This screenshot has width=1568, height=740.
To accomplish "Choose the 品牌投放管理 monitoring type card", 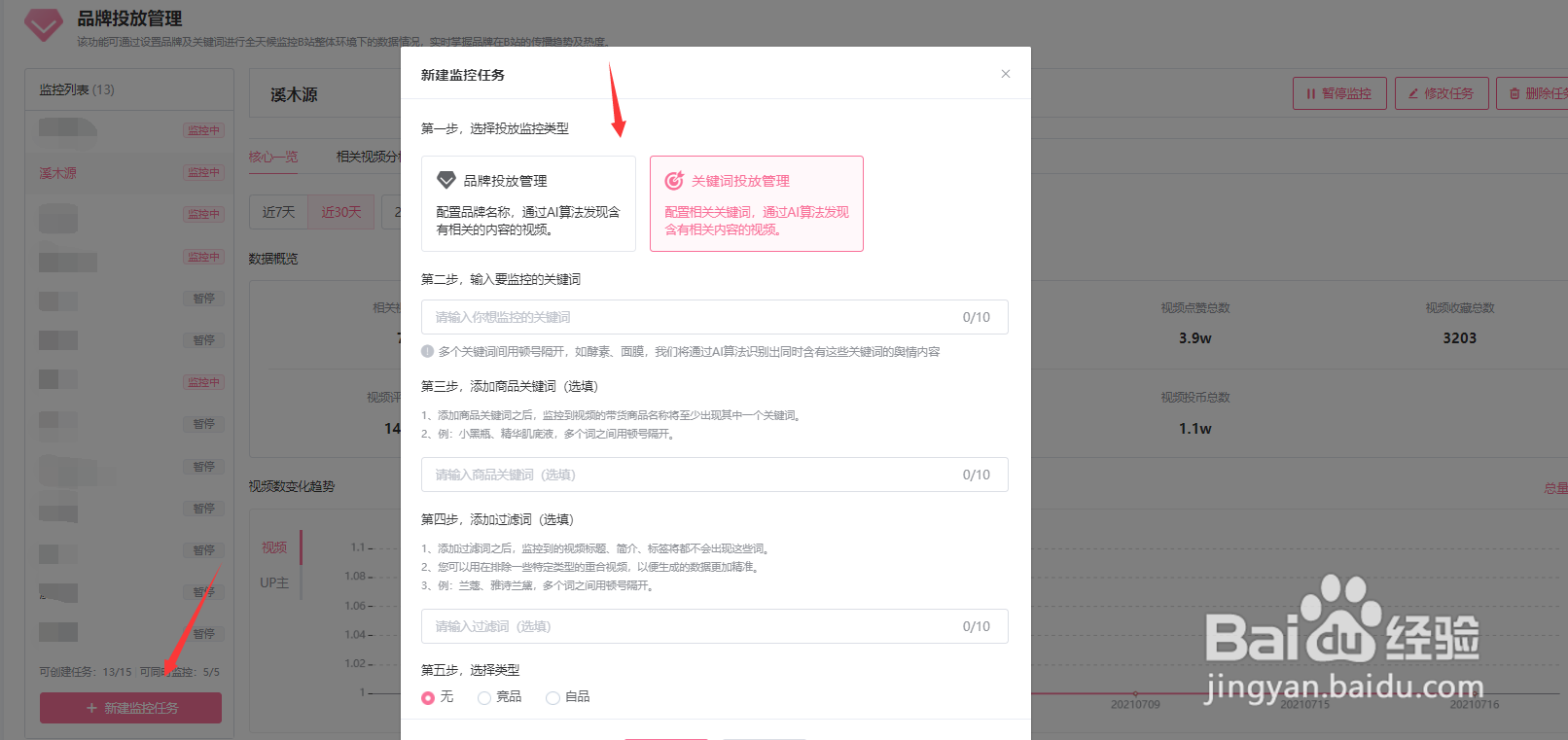I will (528, 204).
